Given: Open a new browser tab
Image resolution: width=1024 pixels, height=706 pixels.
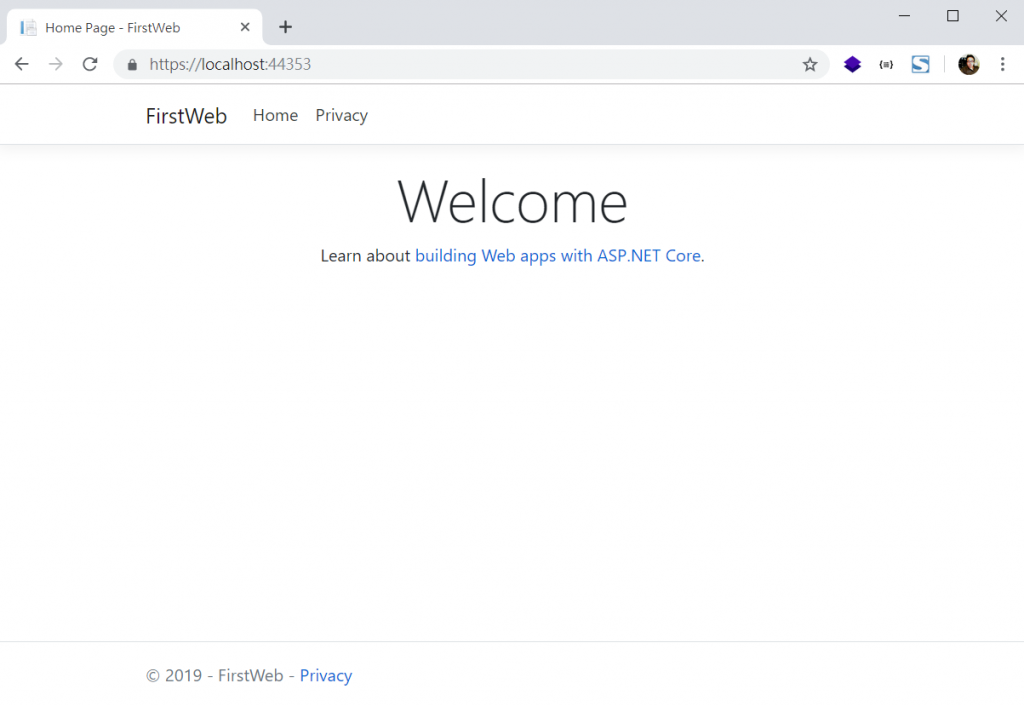Looking at the screenshot, I should coord(285,27).
